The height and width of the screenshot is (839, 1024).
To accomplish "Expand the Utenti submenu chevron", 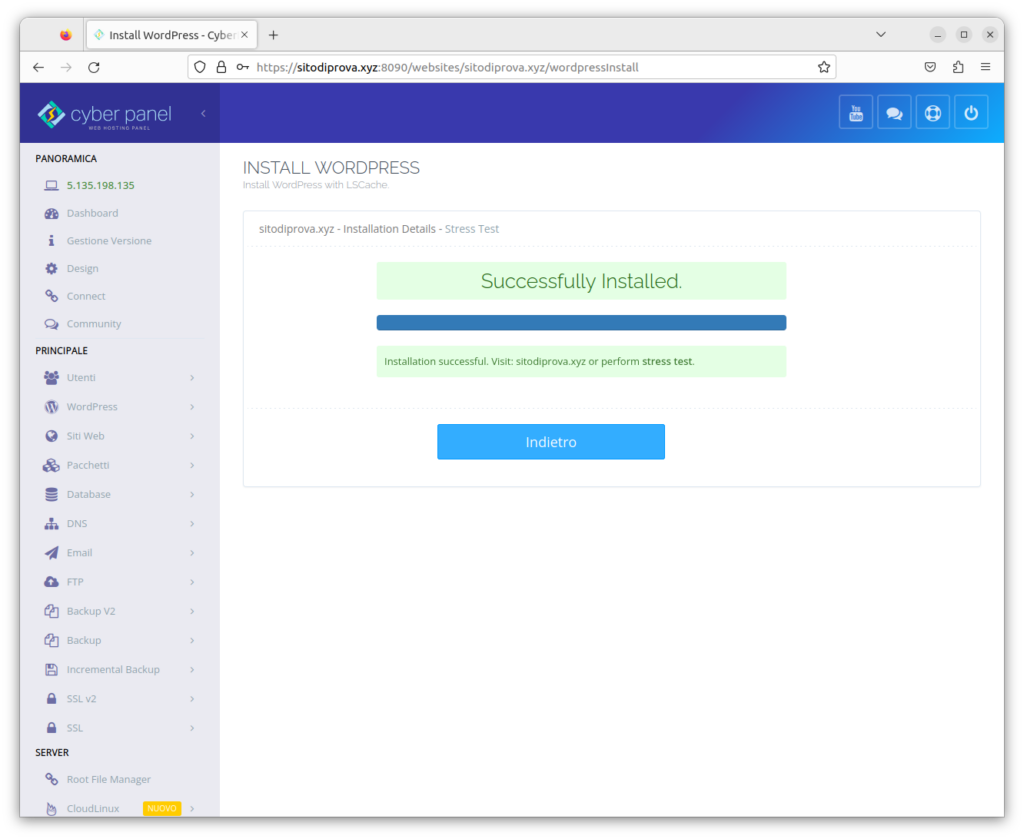I will click(x=192, y=377).
